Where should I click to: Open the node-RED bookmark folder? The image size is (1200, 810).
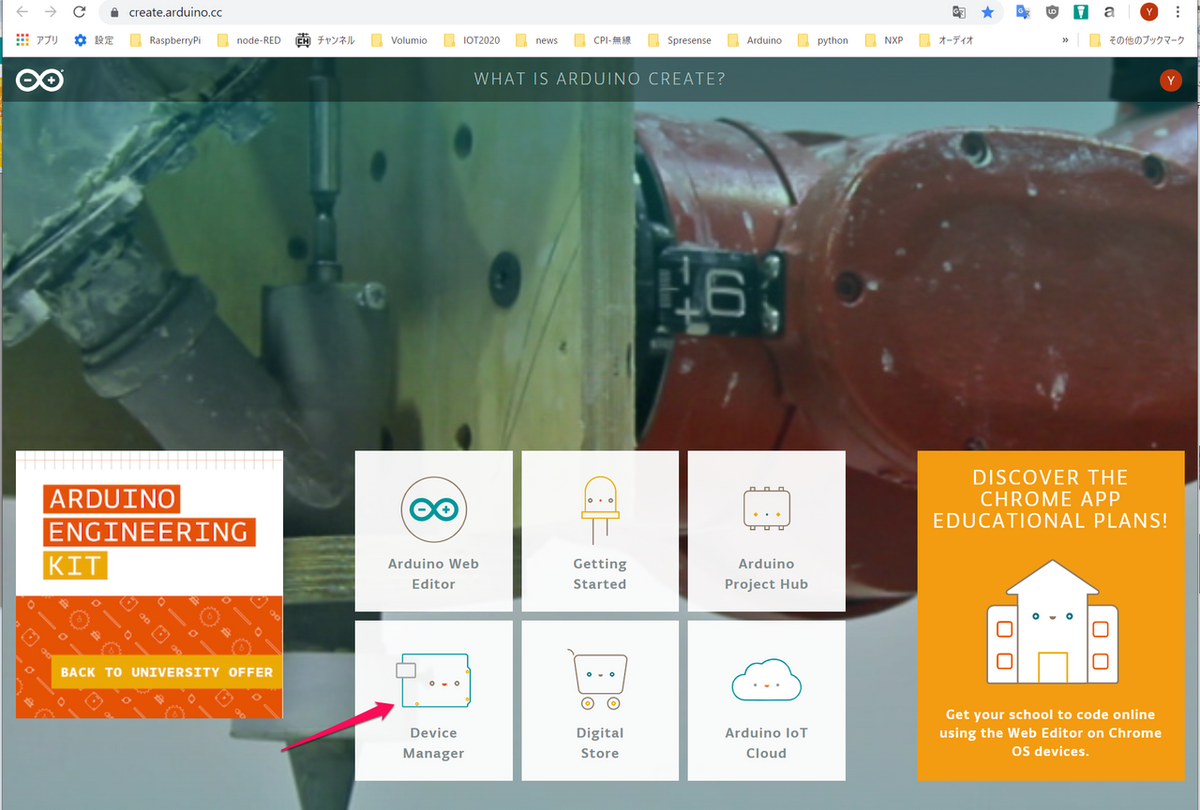point(249,41)
